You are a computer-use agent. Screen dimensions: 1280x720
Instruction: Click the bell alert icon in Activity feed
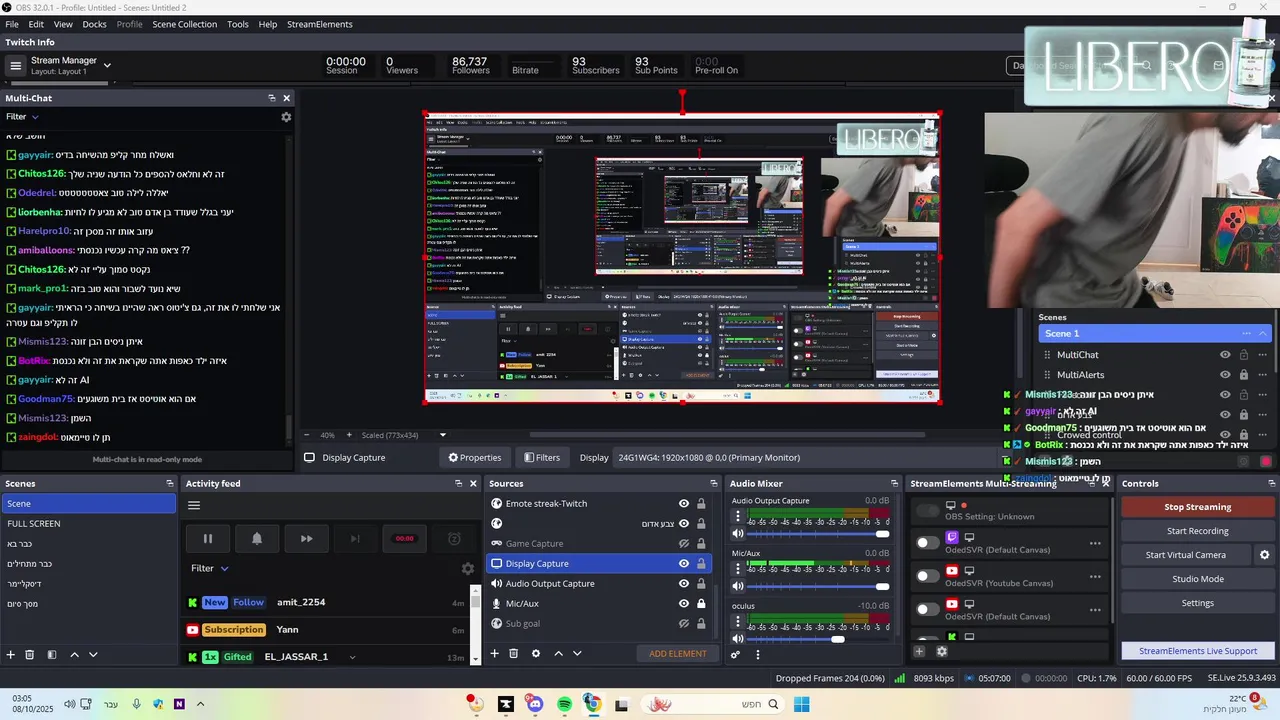257,538
